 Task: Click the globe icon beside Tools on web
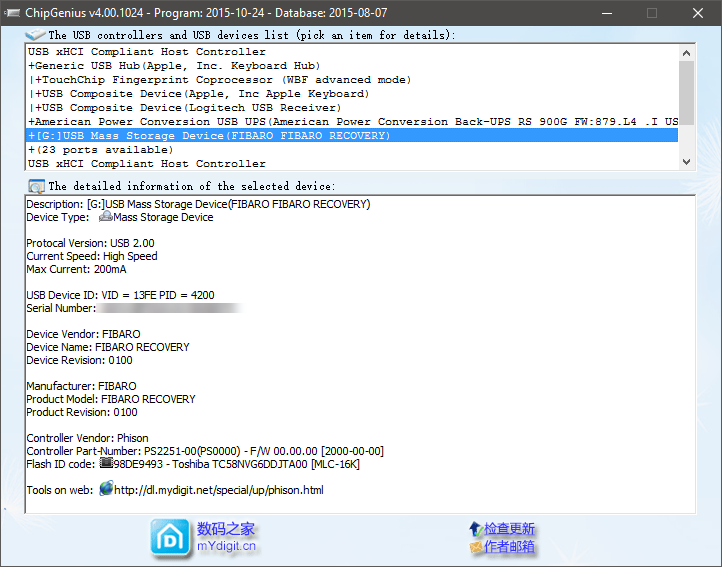(x=105, y=490)
